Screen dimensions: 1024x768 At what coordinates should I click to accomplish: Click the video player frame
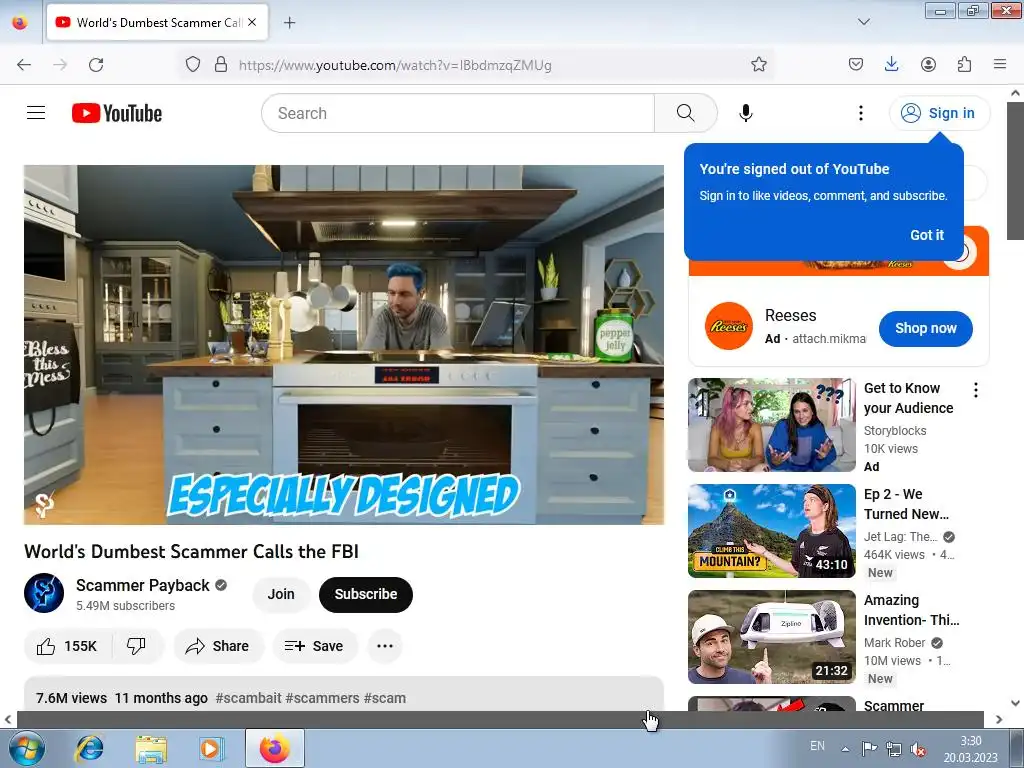pos(344,344)
